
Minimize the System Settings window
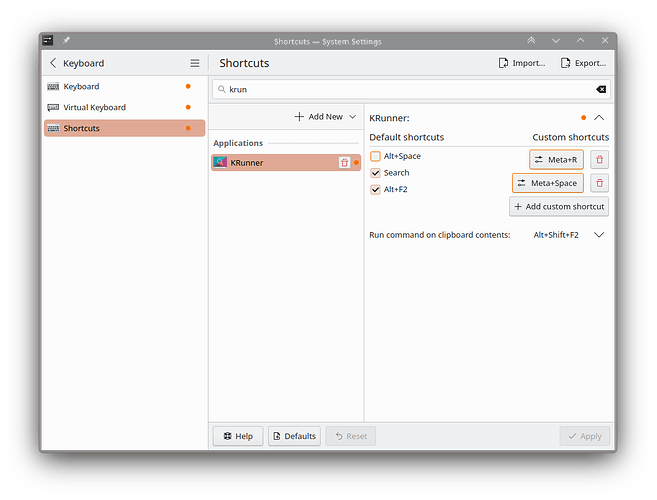pos(556,41)
